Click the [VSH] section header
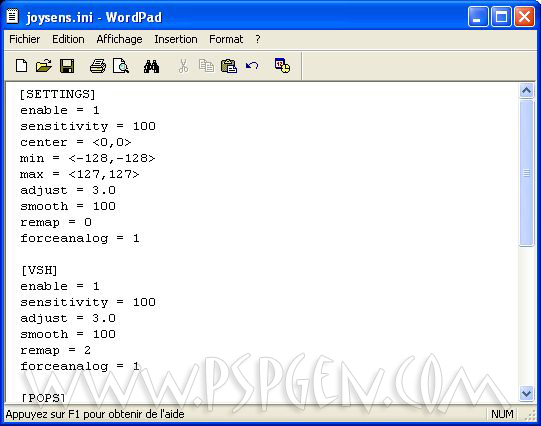 pyautogui.click(x=39, y=270)
